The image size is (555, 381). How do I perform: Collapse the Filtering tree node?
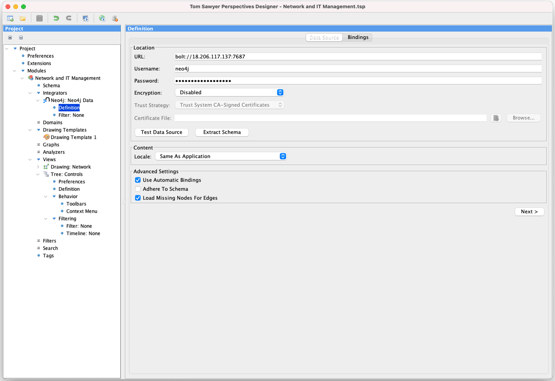coord(46,219)
